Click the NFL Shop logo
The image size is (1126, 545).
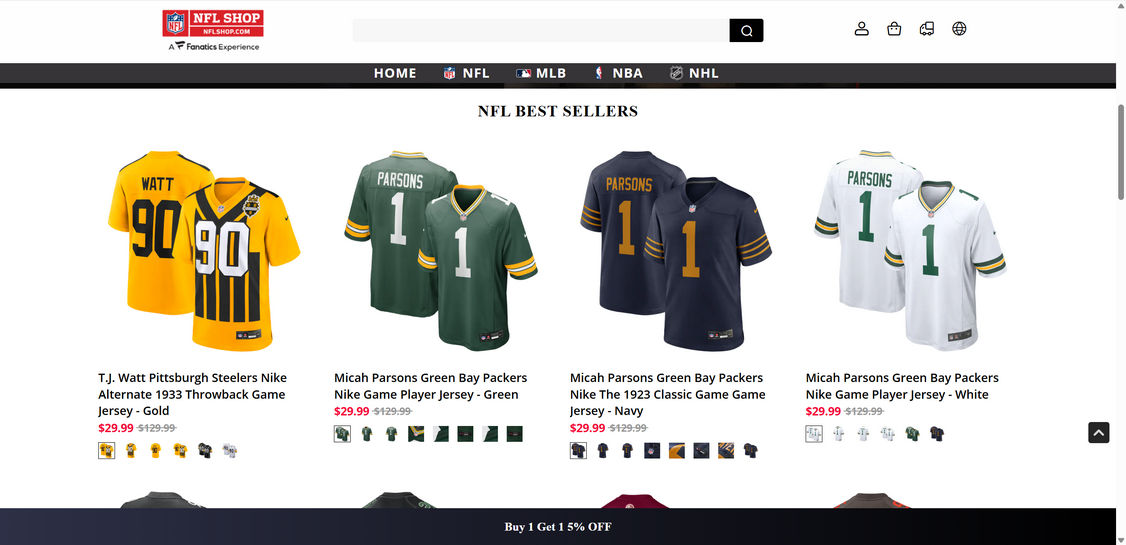pos(213,31)
